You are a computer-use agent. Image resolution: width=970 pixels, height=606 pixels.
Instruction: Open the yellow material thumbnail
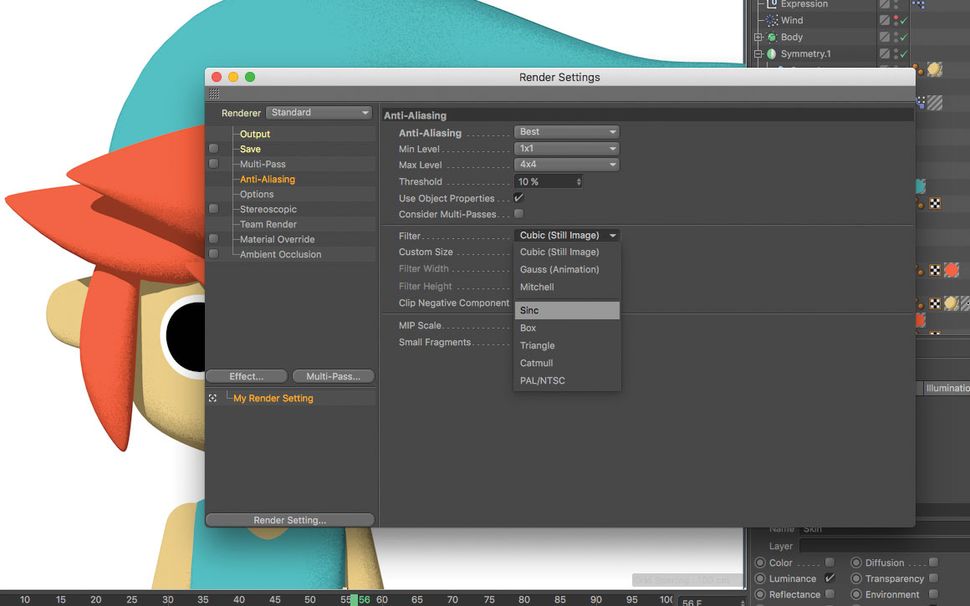936,68
